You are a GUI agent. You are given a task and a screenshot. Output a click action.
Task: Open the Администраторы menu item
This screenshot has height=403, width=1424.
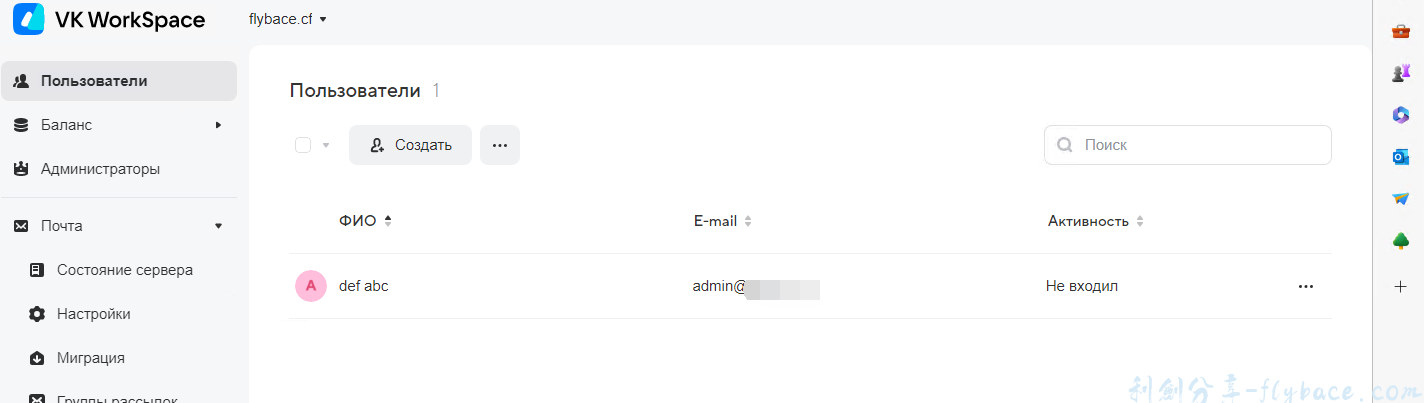point(100,169)
